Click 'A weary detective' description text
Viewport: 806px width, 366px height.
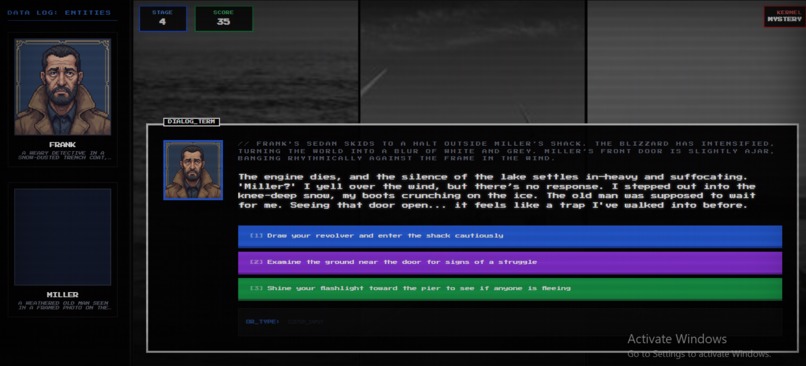point(63,156)
